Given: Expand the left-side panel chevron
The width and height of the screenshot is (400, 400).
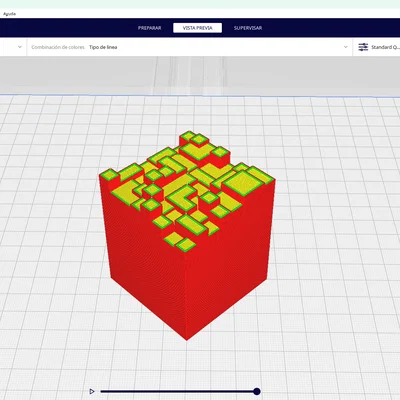Looking at the screenshot, I should click(20, 47).
